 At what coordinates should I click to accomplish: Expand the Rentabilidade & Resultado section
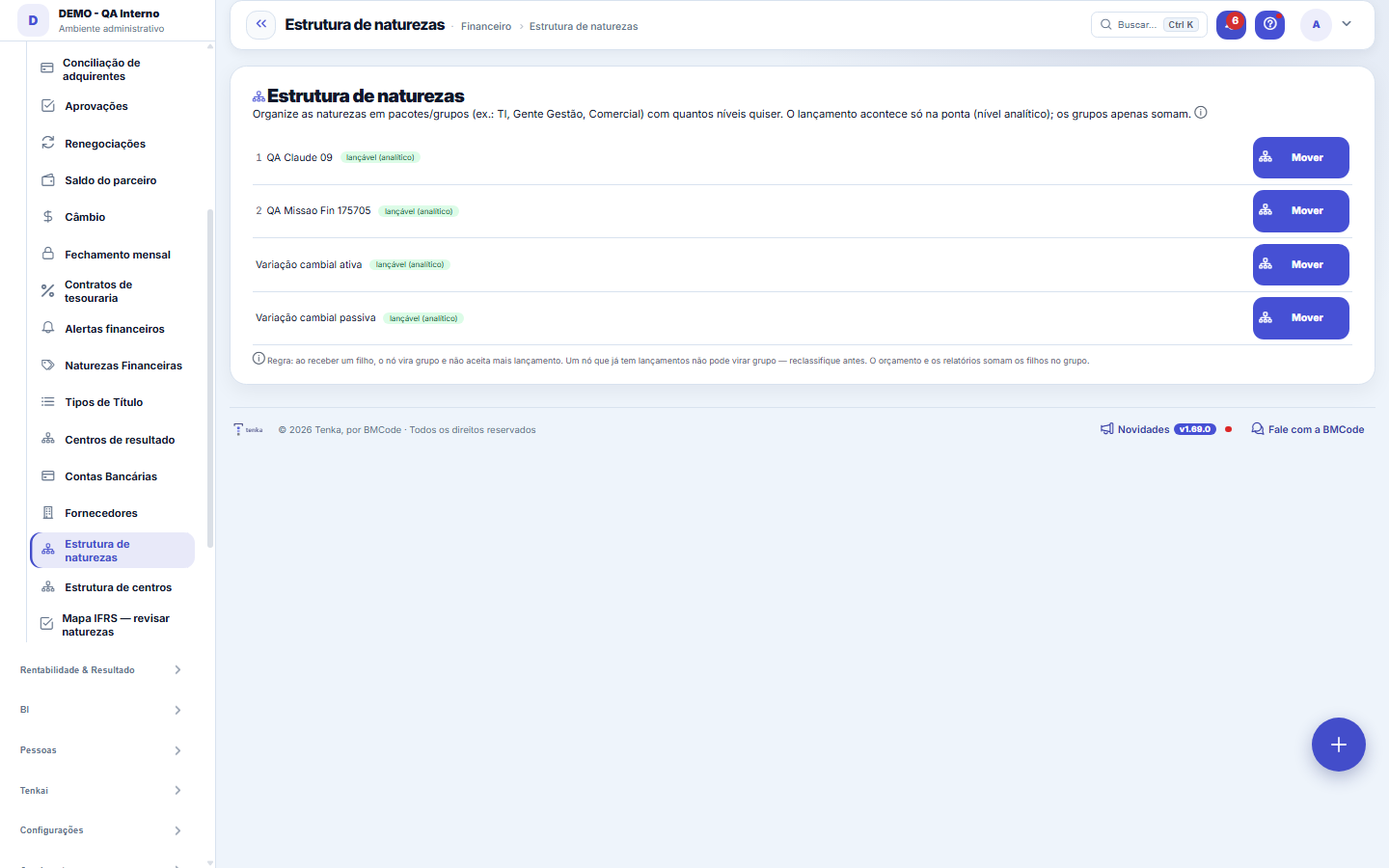(100, 669)
